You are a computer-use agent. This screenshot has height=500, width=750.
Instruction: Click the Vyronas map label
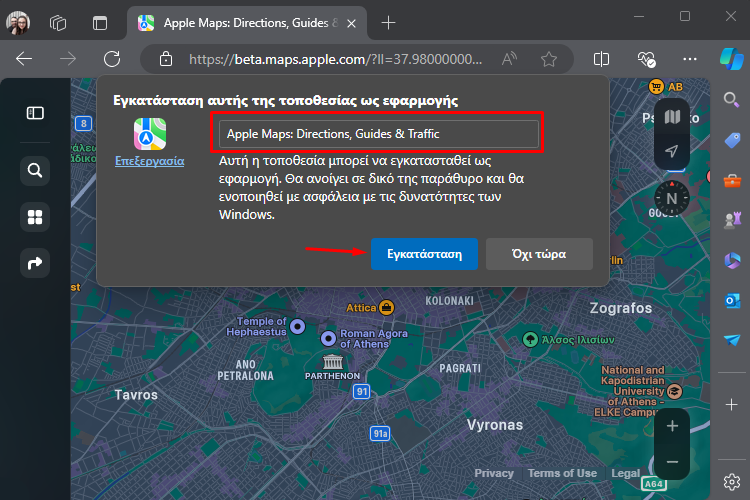click(495, 425)
